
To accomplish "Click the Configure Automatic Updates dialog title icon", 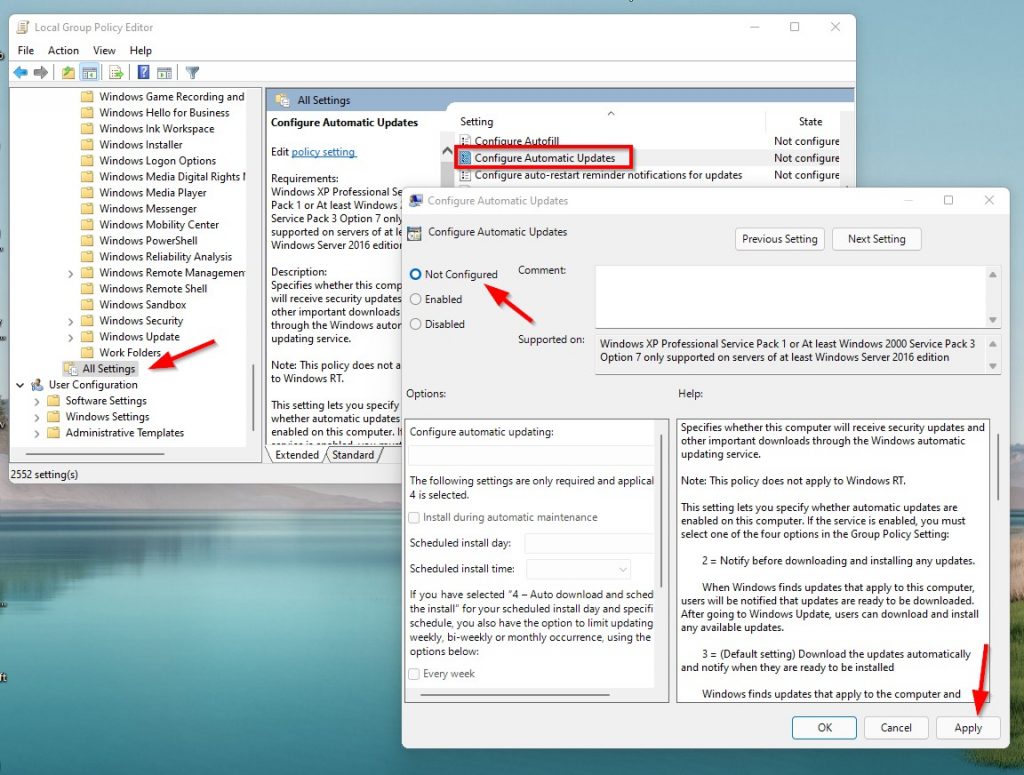I will pos(415,200).
